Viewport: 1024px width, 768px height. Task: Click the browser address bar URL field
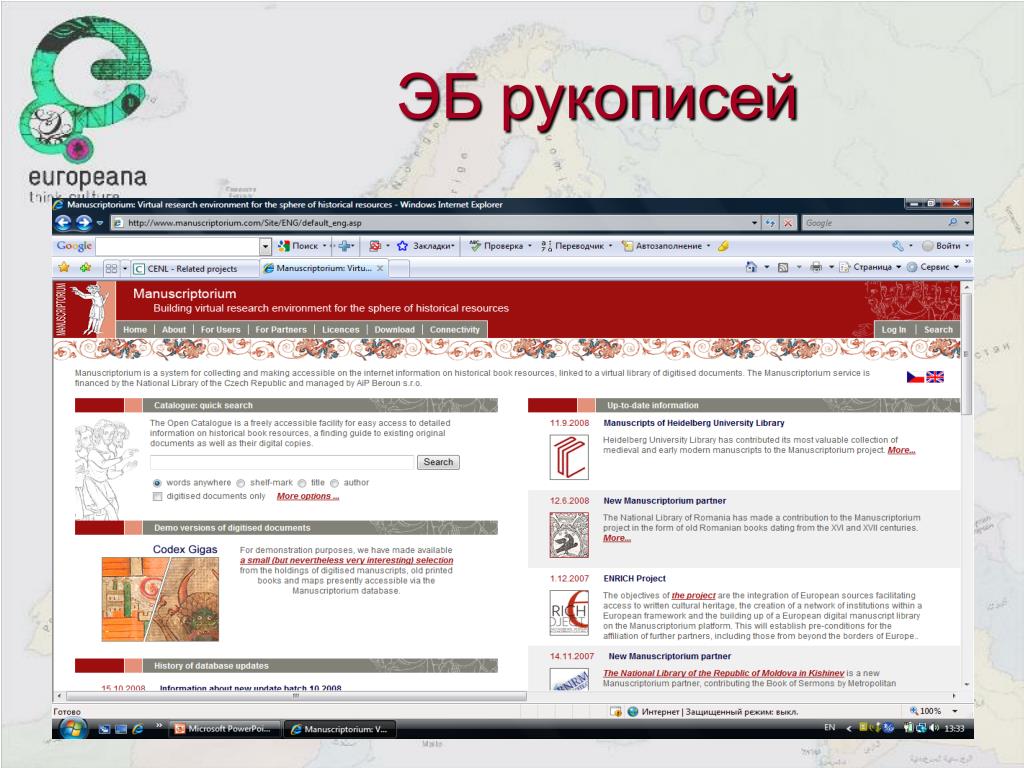pos(431,223)
